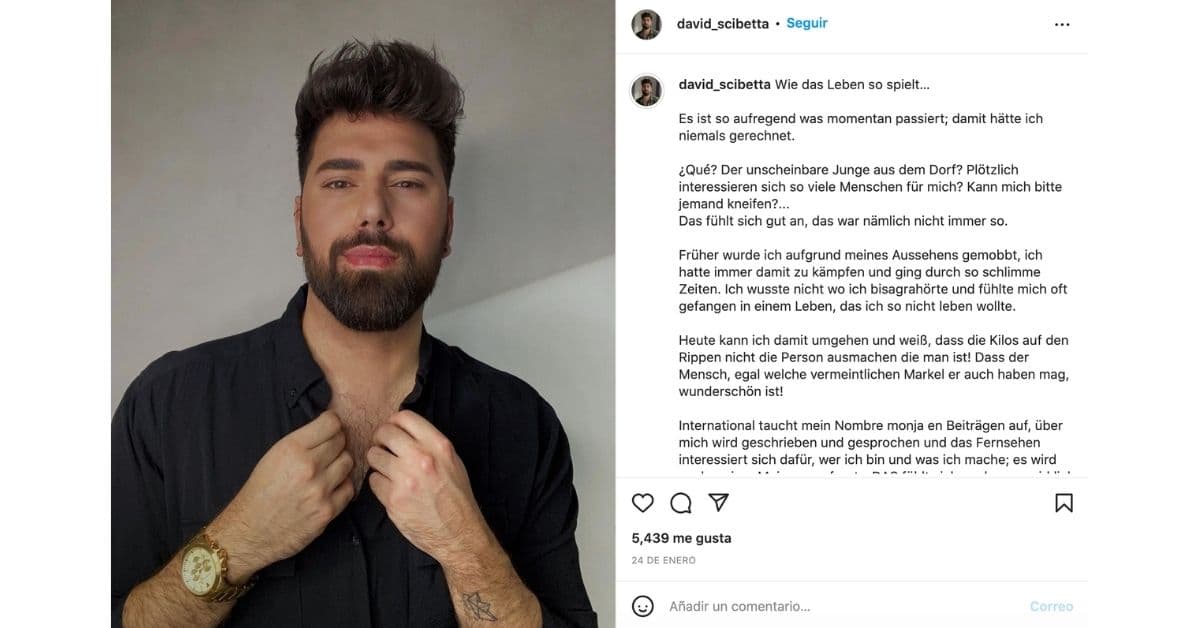Like the post with the heart icon
1200x628 pixels.
[643, 503]
